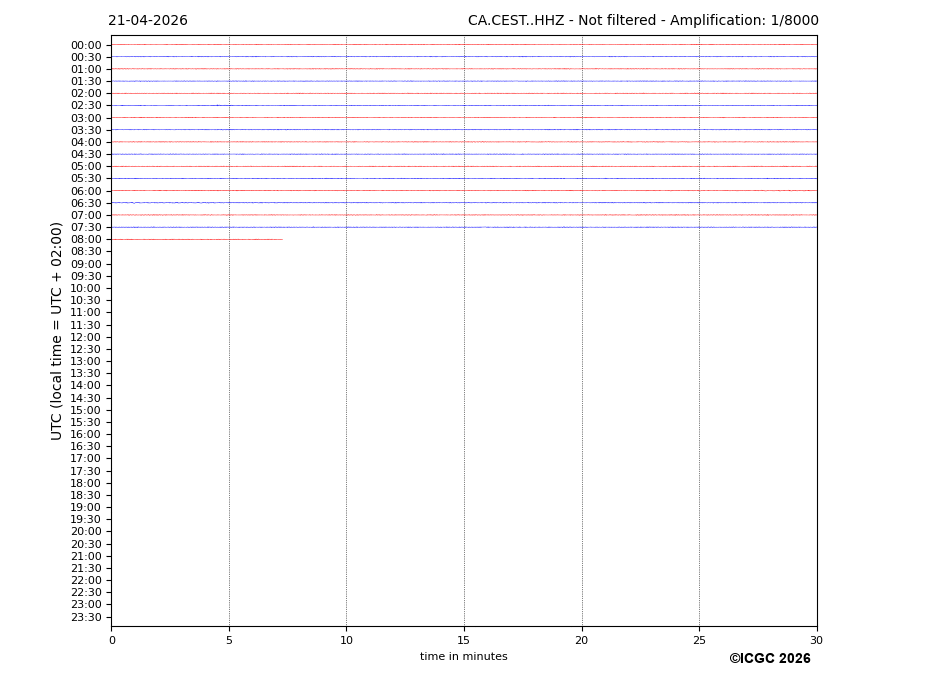The width and height of the screenshot is (927, 696).
Task: Click the ©ICGC 2026 copyright text
Action: (769, 659)
